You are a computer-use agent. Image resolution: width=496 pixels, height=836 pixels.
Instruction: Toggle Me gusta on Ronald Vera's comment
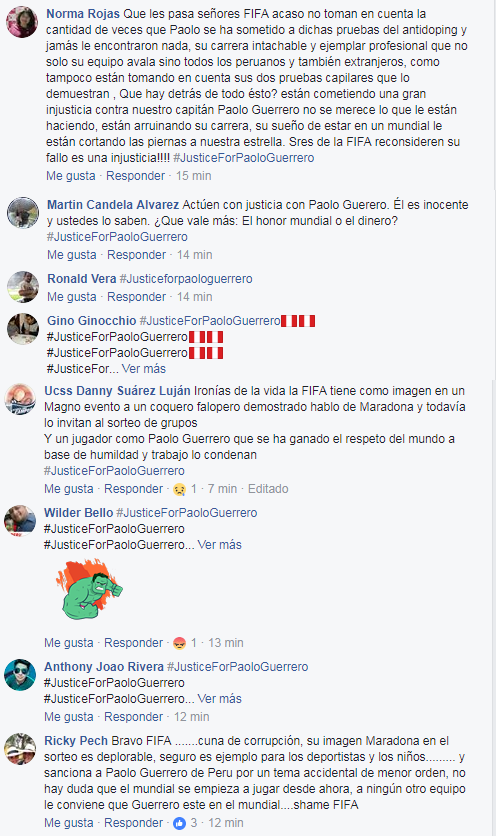71,296
